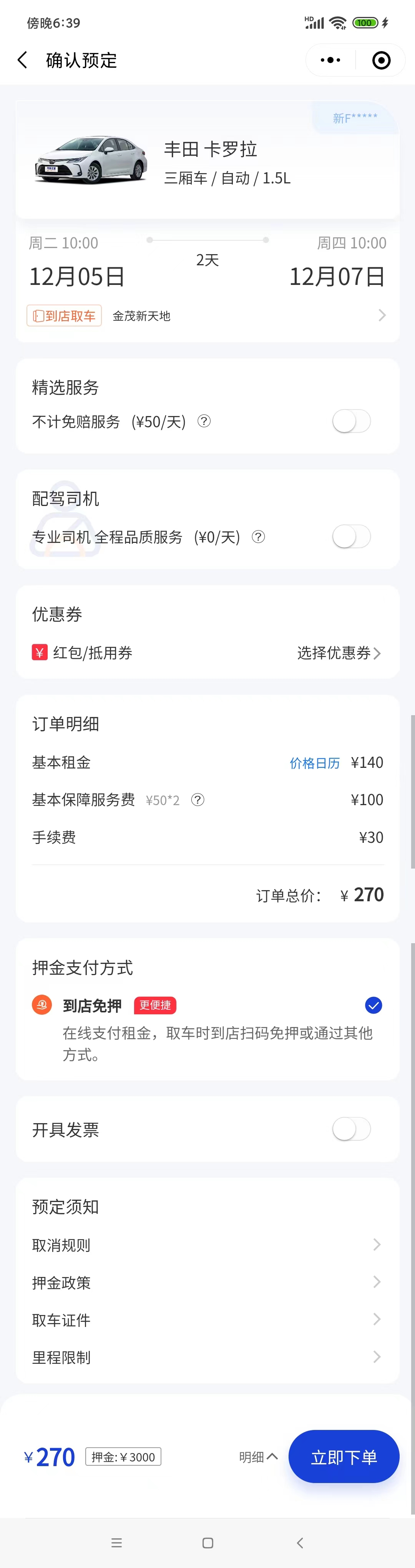Tap help icon beside 不计免赔服务
Viewport: 415px width, 1568px height.
[204, 421]
